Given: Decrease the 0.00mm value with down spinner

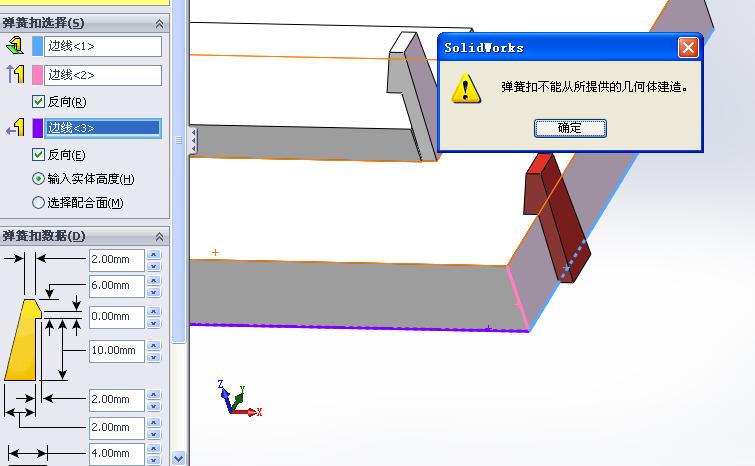Looking at the screenshot, I should (x=154, y=323).
